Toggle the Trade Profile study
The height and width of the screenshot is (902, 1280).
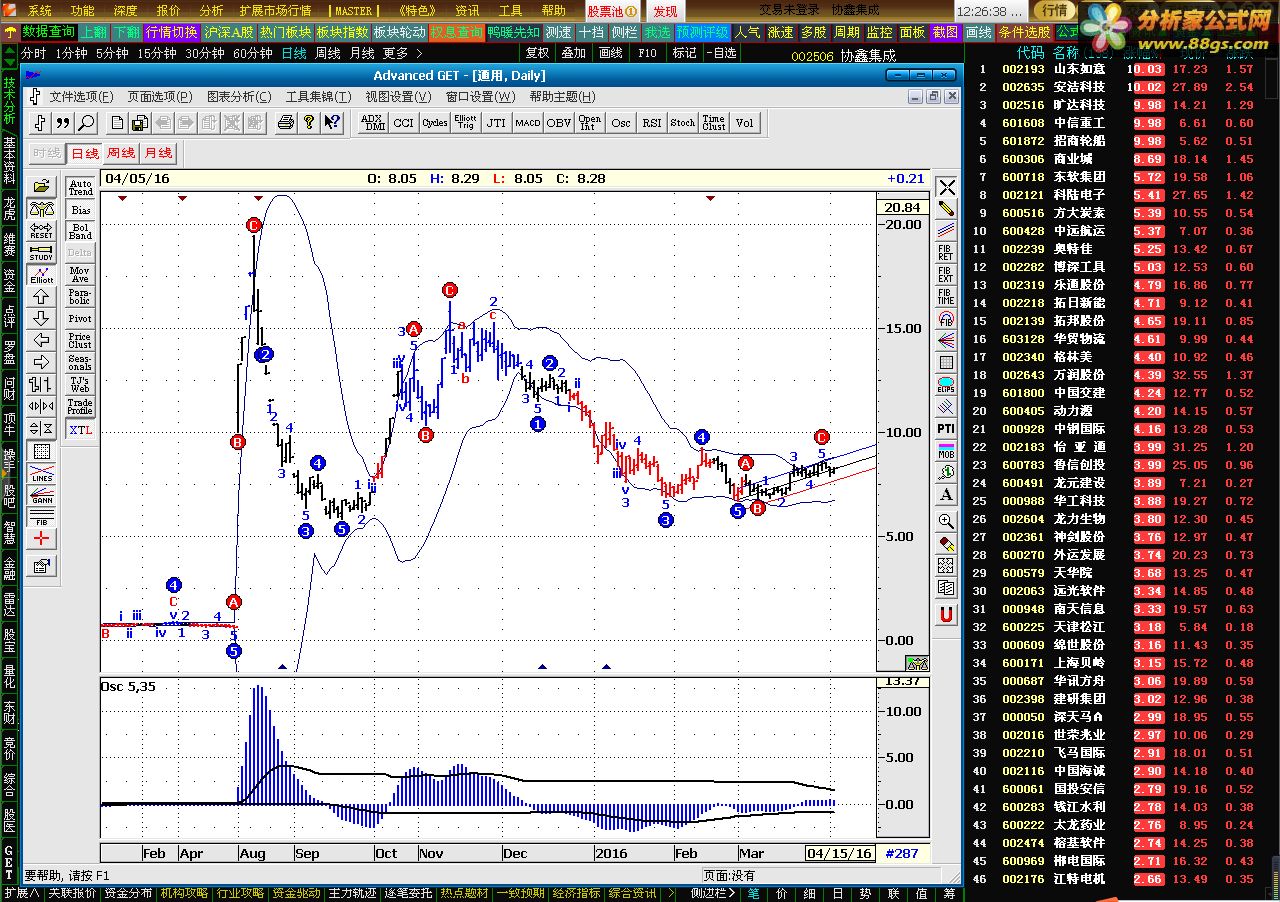[80, 407]
